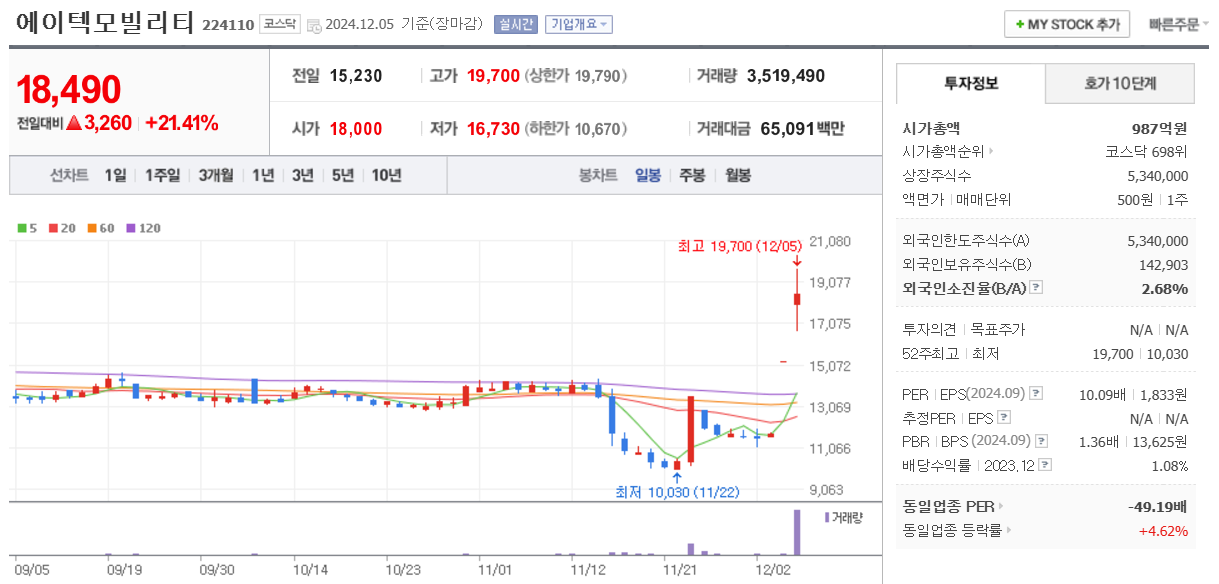
Task: Open the 배당수익률 2023.12 help icon
Action: pyautogui.click(x=1044, y=466)
